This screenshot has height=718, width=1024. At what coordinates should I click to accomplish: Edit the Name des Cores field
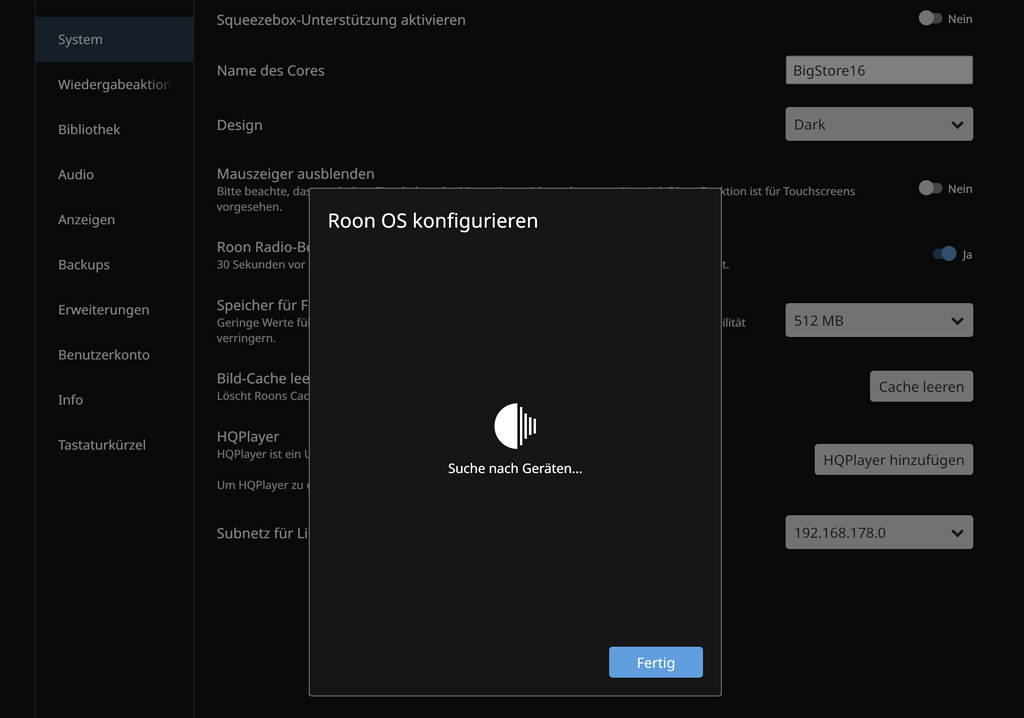(x=878, y=70)
